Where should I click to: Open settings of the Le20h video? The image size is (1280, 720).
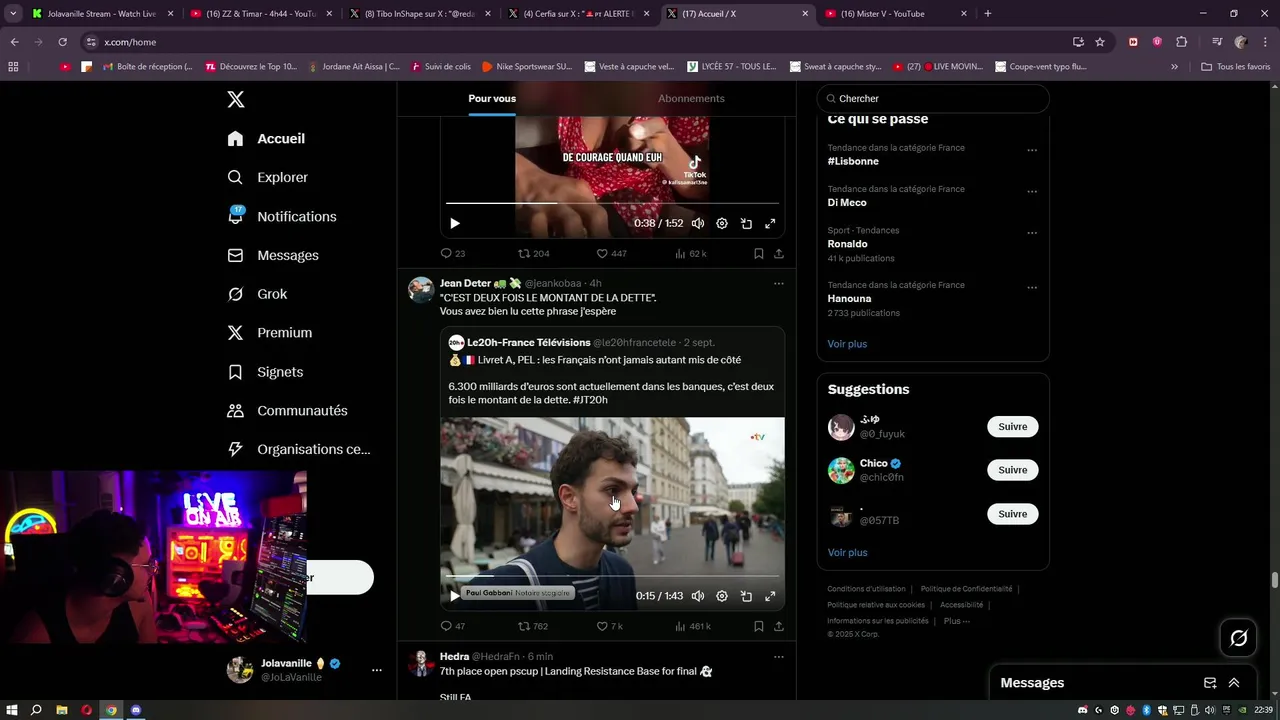tap(722, 596)
